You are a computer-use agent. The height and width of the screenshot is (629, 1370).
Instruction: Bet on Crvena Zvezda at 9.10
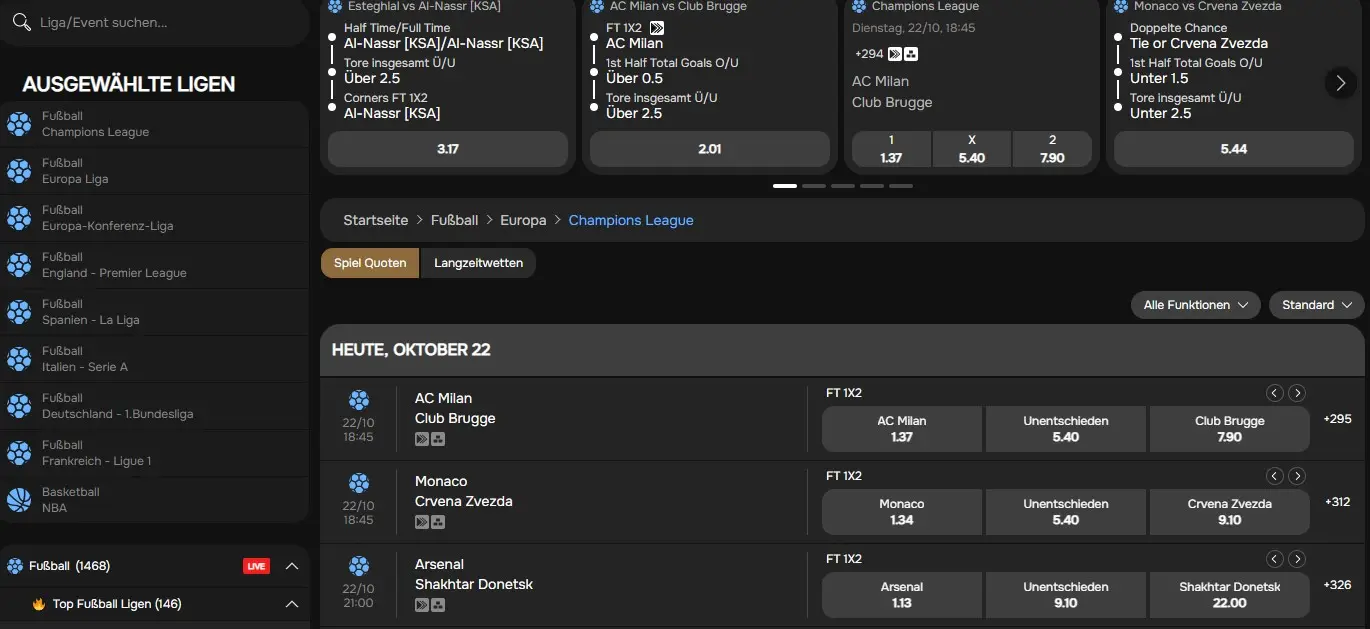tap(1230, 512)
